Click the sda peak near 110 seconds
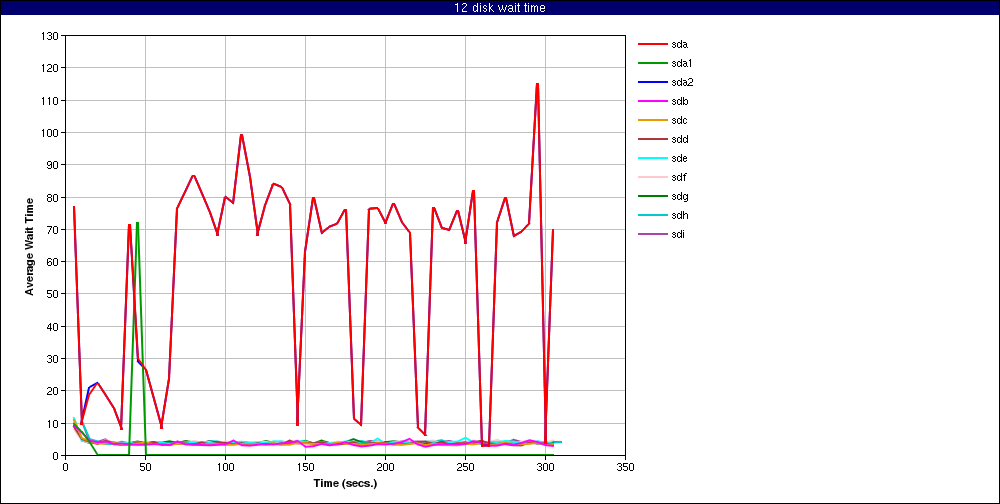This screenshot has width=1000, height=504. click(x=241, y=135)
